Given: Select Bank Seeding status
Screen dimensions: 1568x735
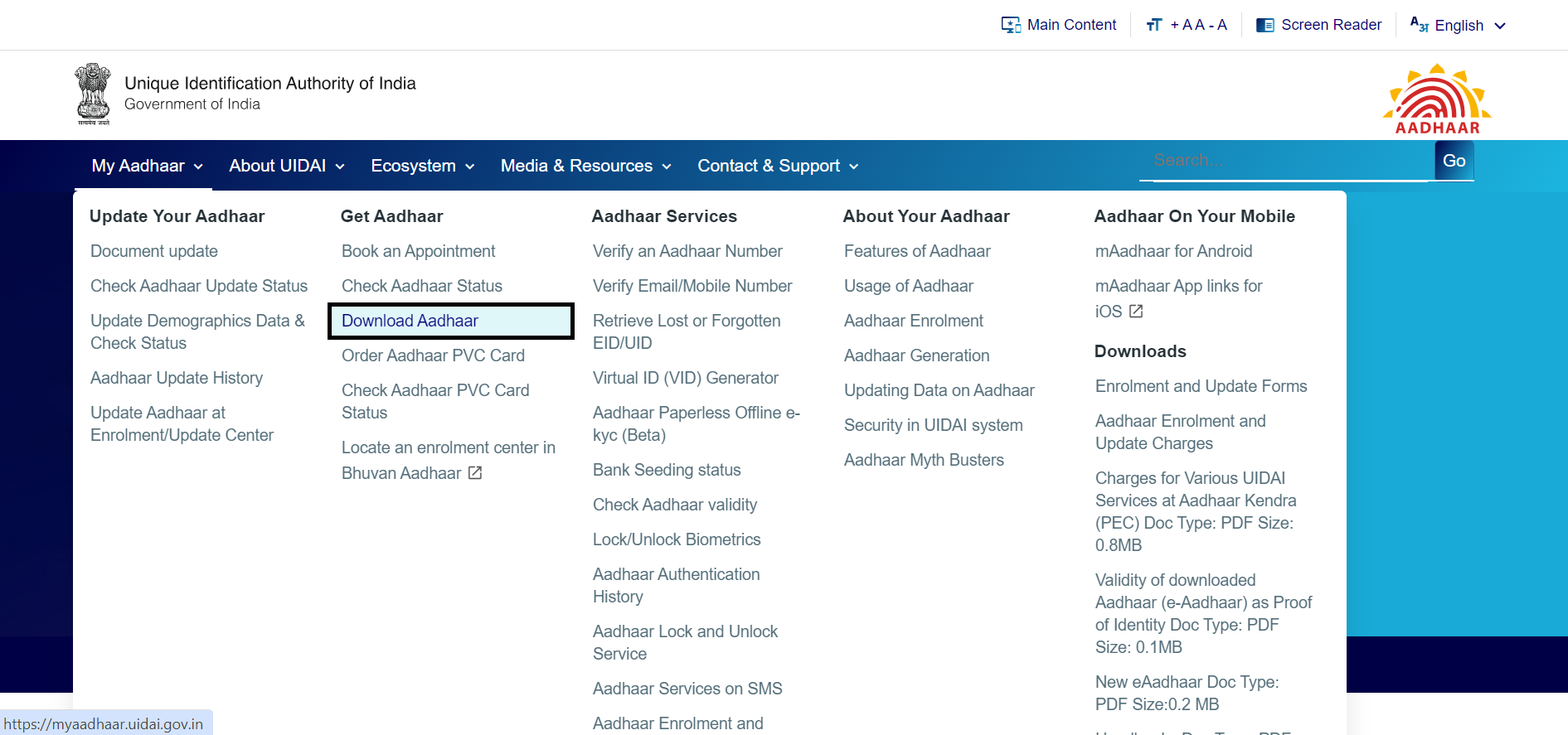Looking at the screenshot, I should click(667, 470).
